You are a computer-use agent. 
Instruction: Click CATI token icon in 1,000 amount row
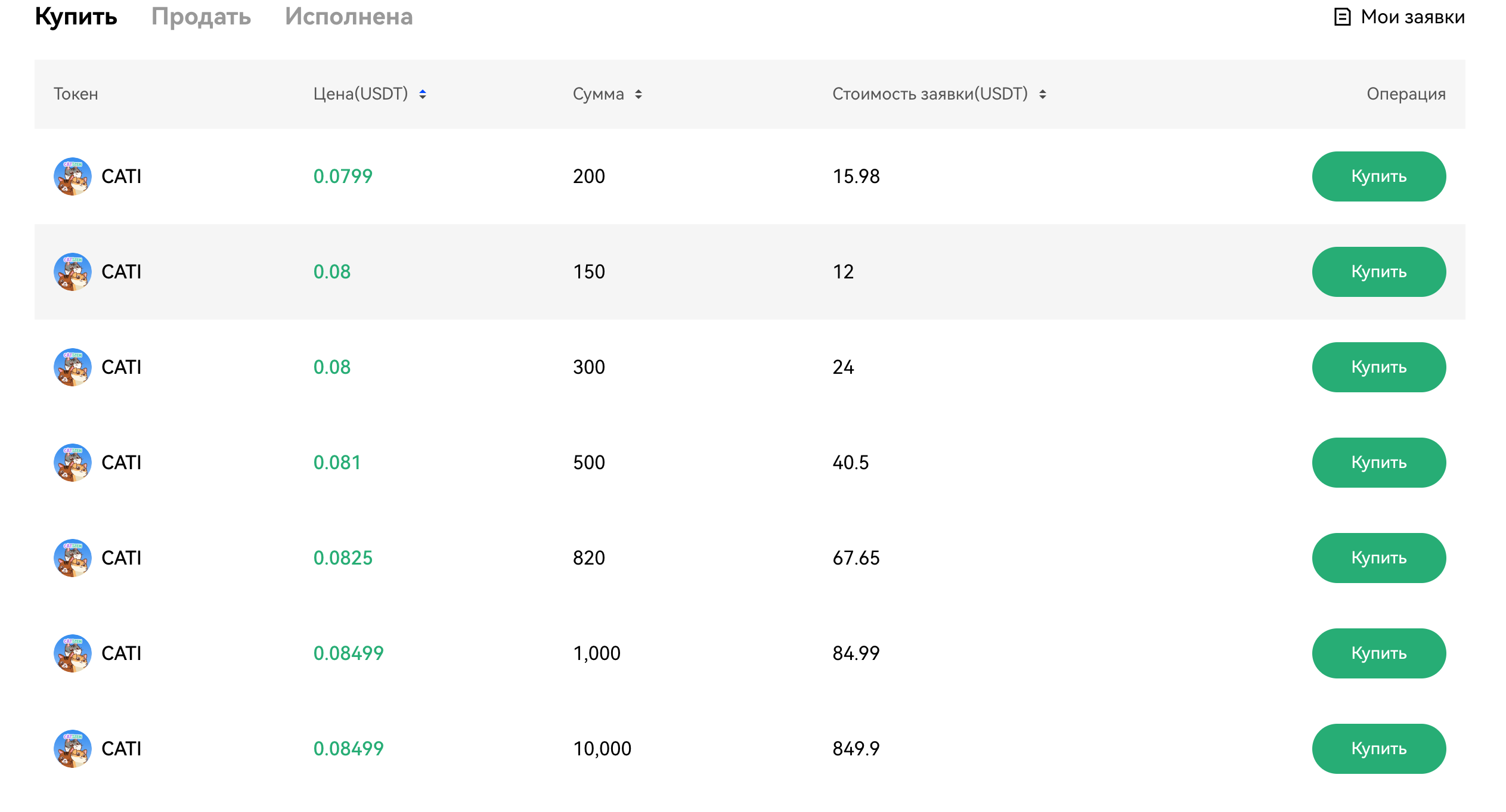click(73, 653)
